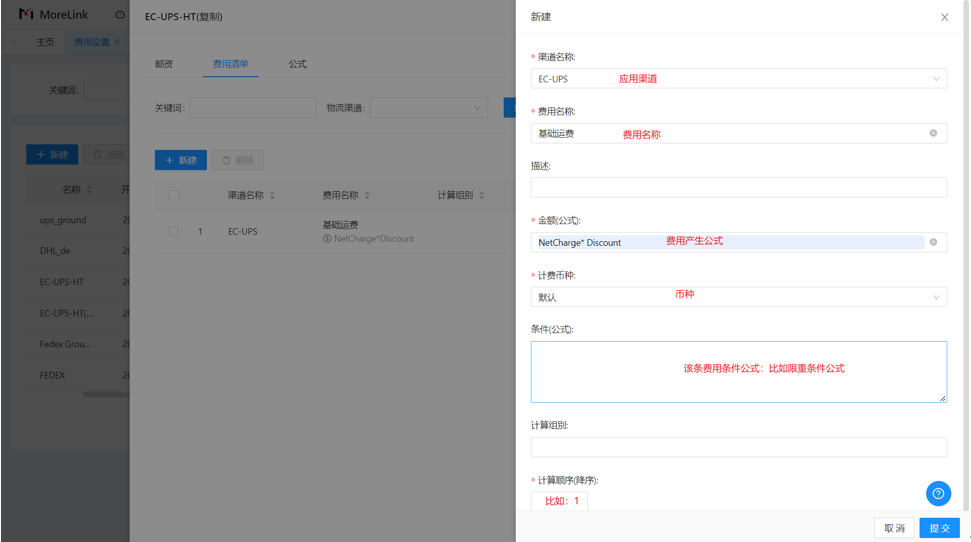Switch to the 公式 tab
Screen dimensions: 971x542
(297, 64)
